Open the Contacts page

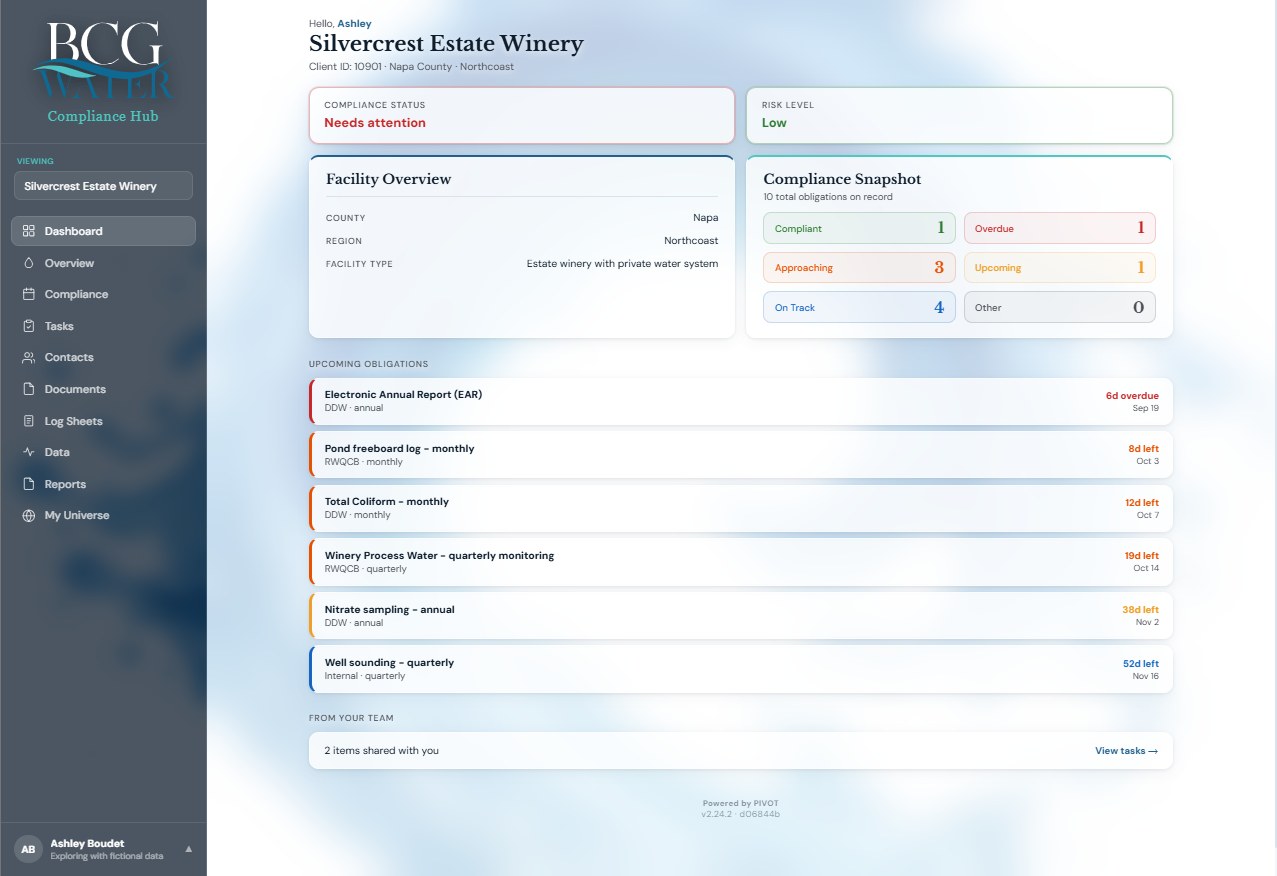pos(103,357)
